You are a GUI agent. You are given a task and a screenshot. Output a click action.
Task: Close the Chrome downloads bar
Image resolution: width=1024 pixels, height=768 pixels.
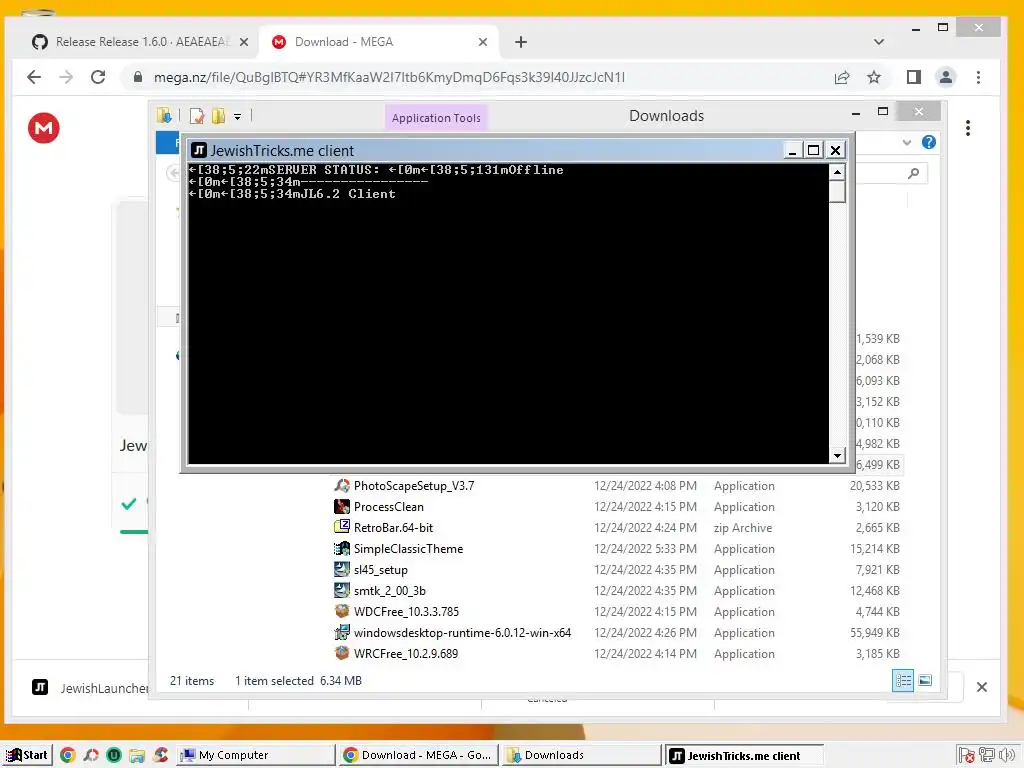coord(982,687)
